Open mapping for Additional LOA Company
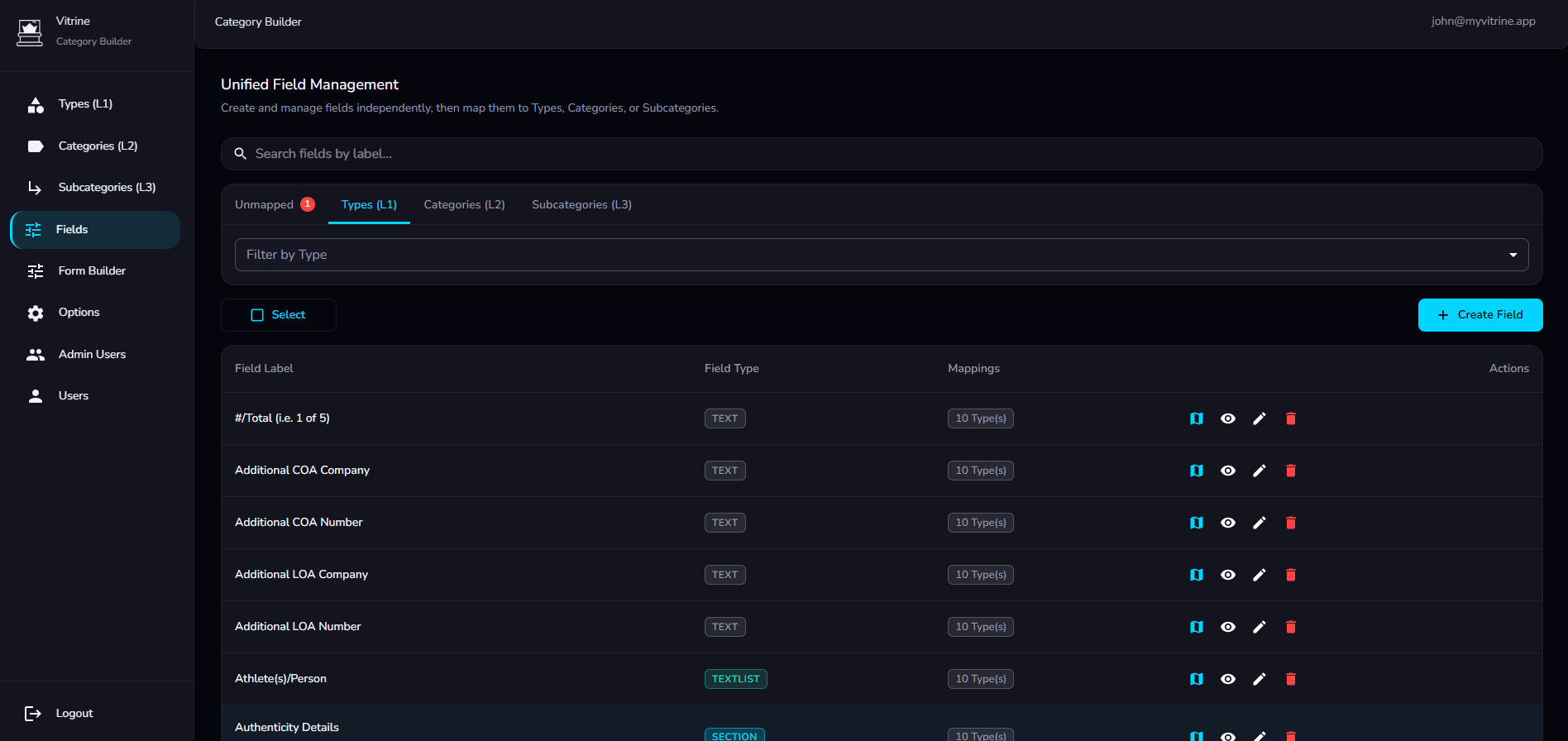Screen dimensions: 1568x741 [1196, 575]
